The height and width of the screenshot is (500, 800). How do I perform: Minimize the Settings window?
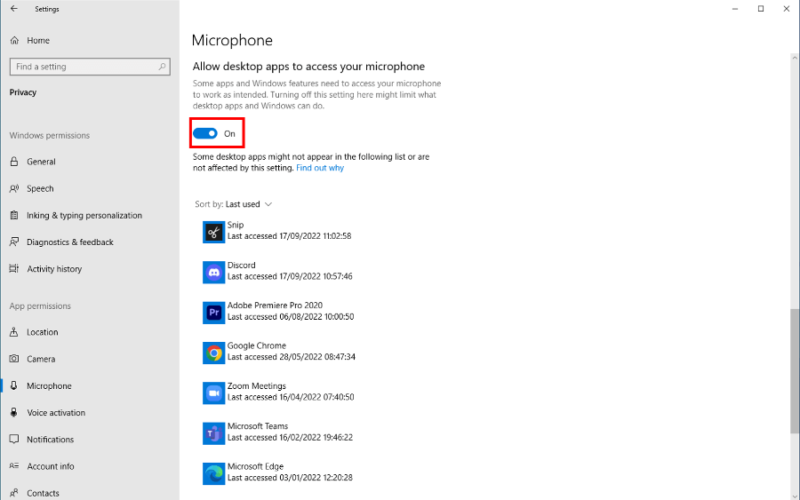coord(735,9)
